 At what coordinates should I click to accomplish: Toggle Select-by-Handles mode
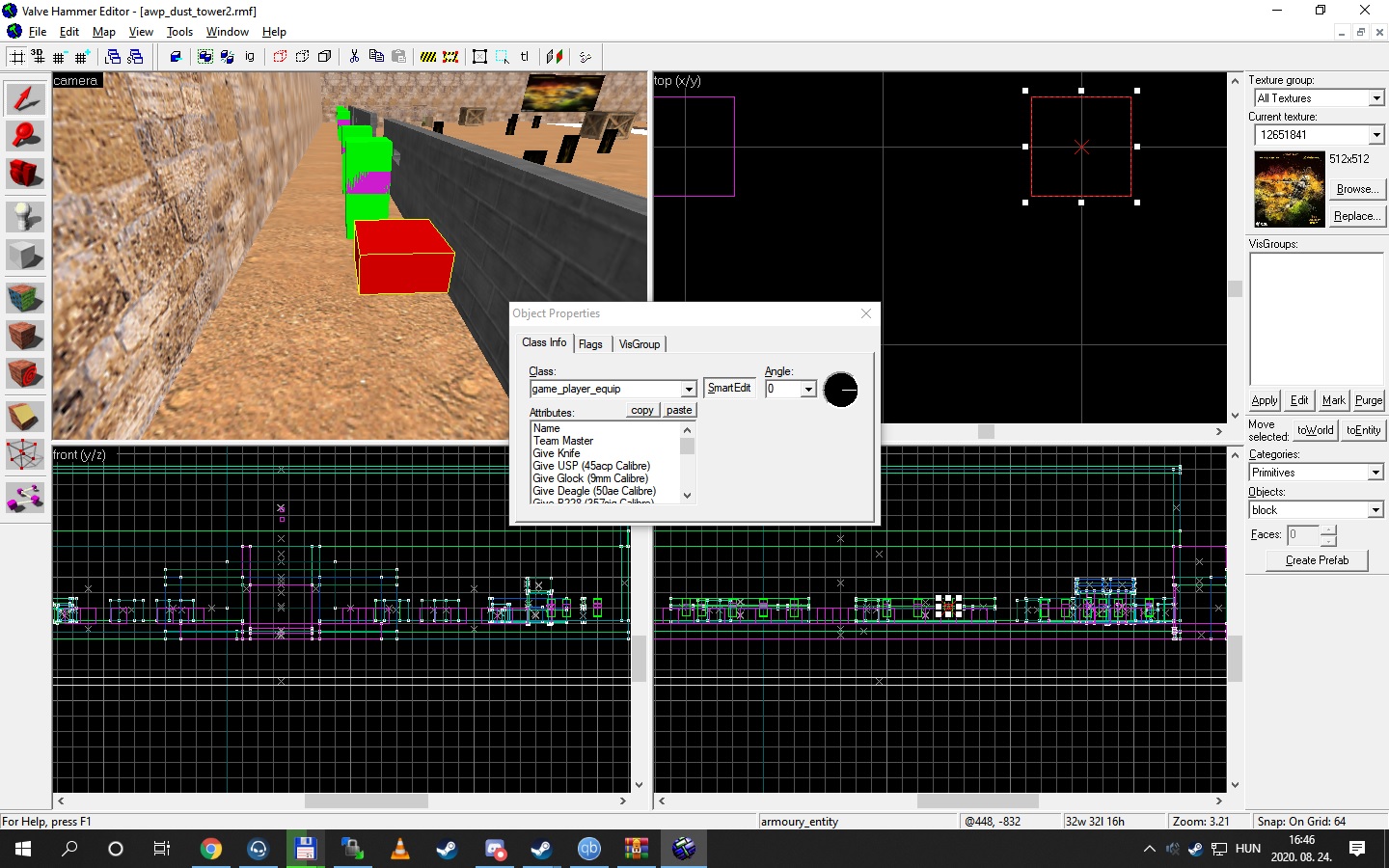pos(480,57)
